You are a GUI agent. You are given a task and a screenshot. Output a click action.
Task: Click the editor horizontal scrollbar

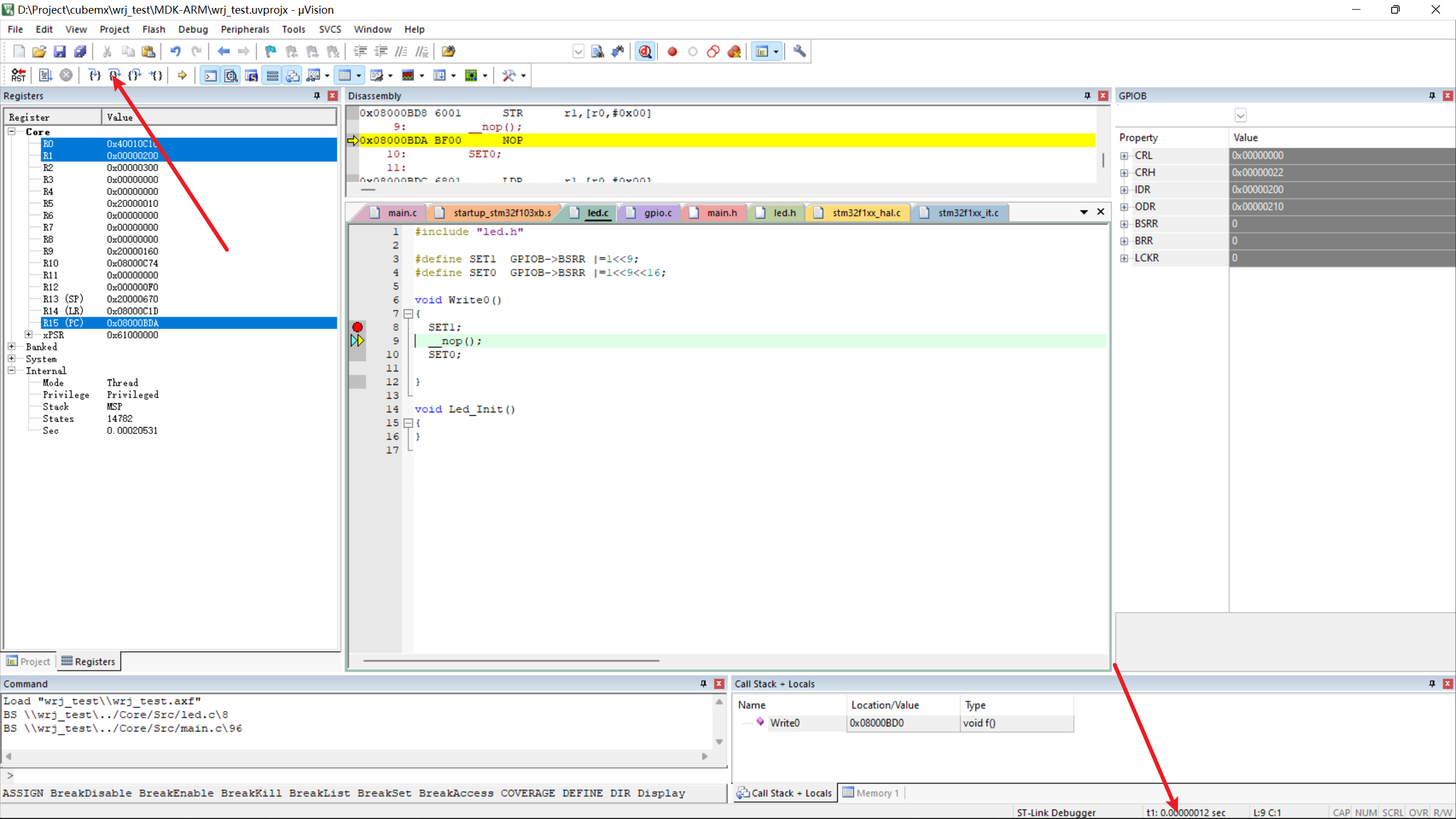pos(511,661)
